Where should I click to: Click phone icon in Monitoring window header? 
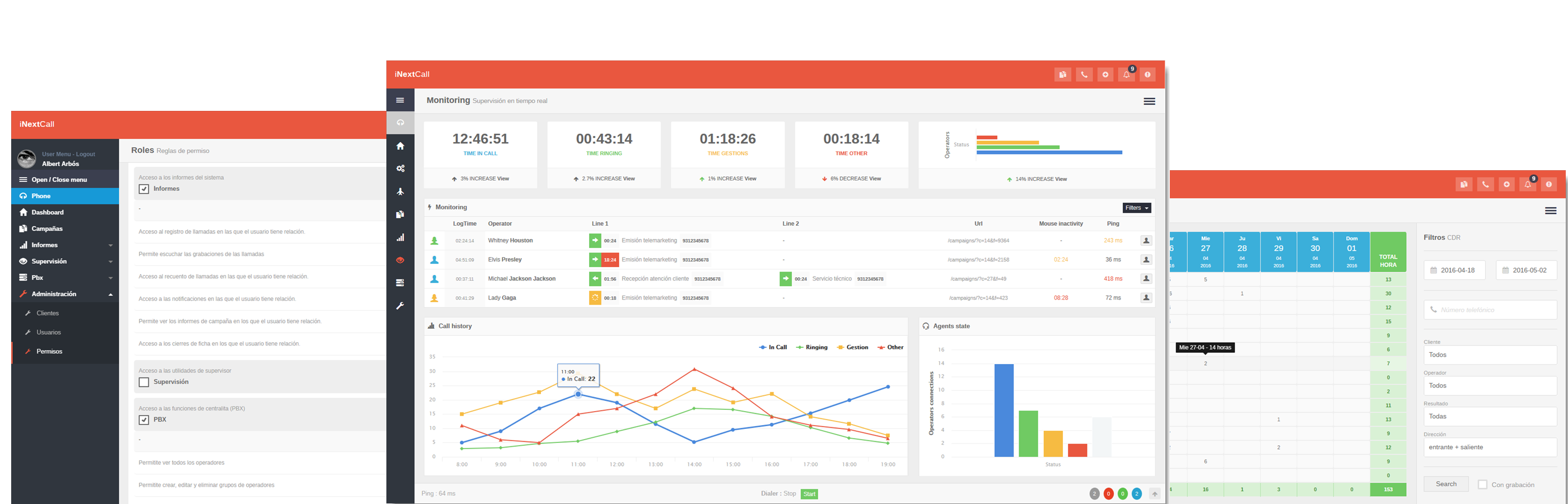click(x=1084, y=74)
